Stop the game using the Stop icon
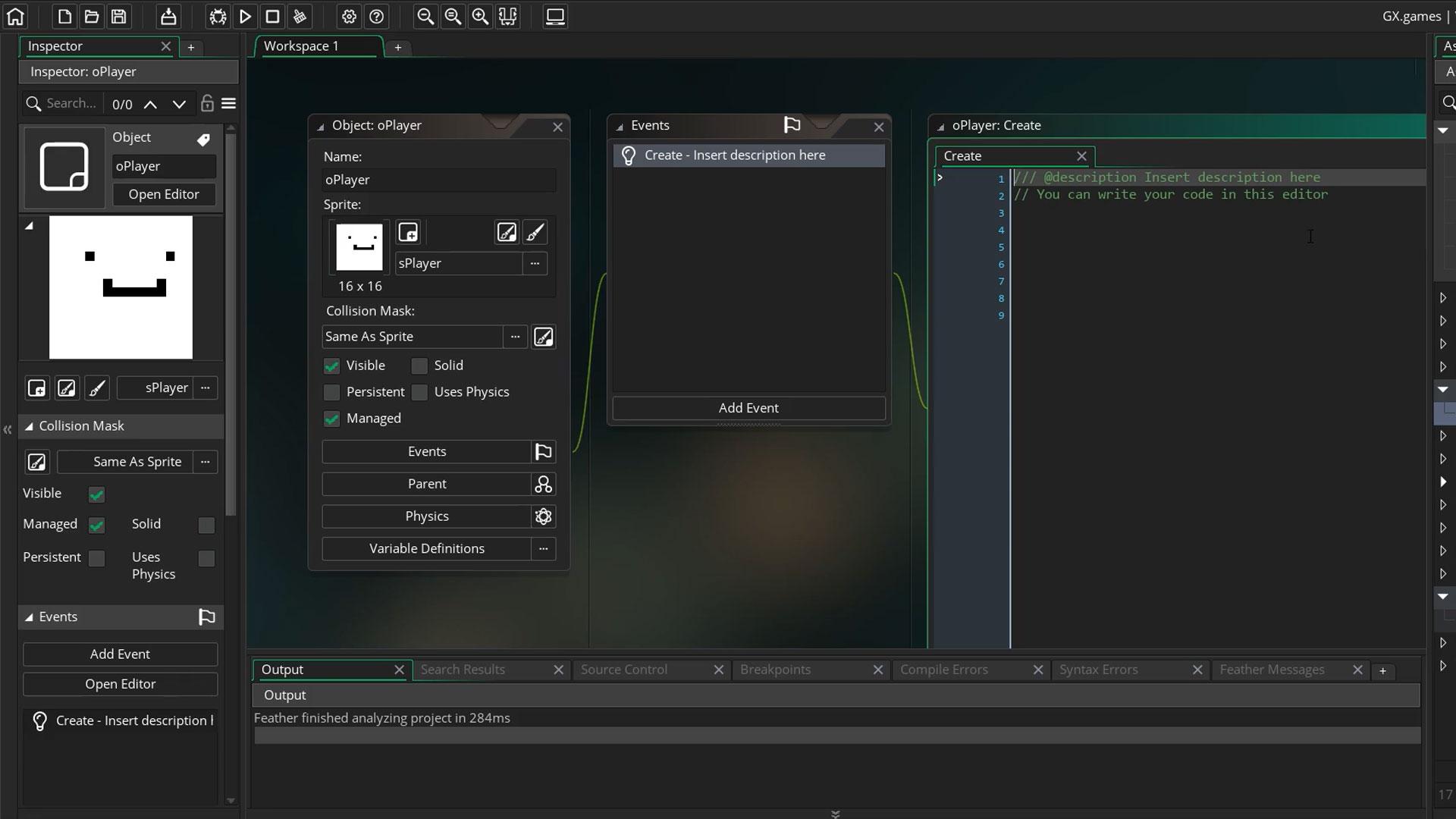Screen dimensions: 1456x819 tap(272, 16)
